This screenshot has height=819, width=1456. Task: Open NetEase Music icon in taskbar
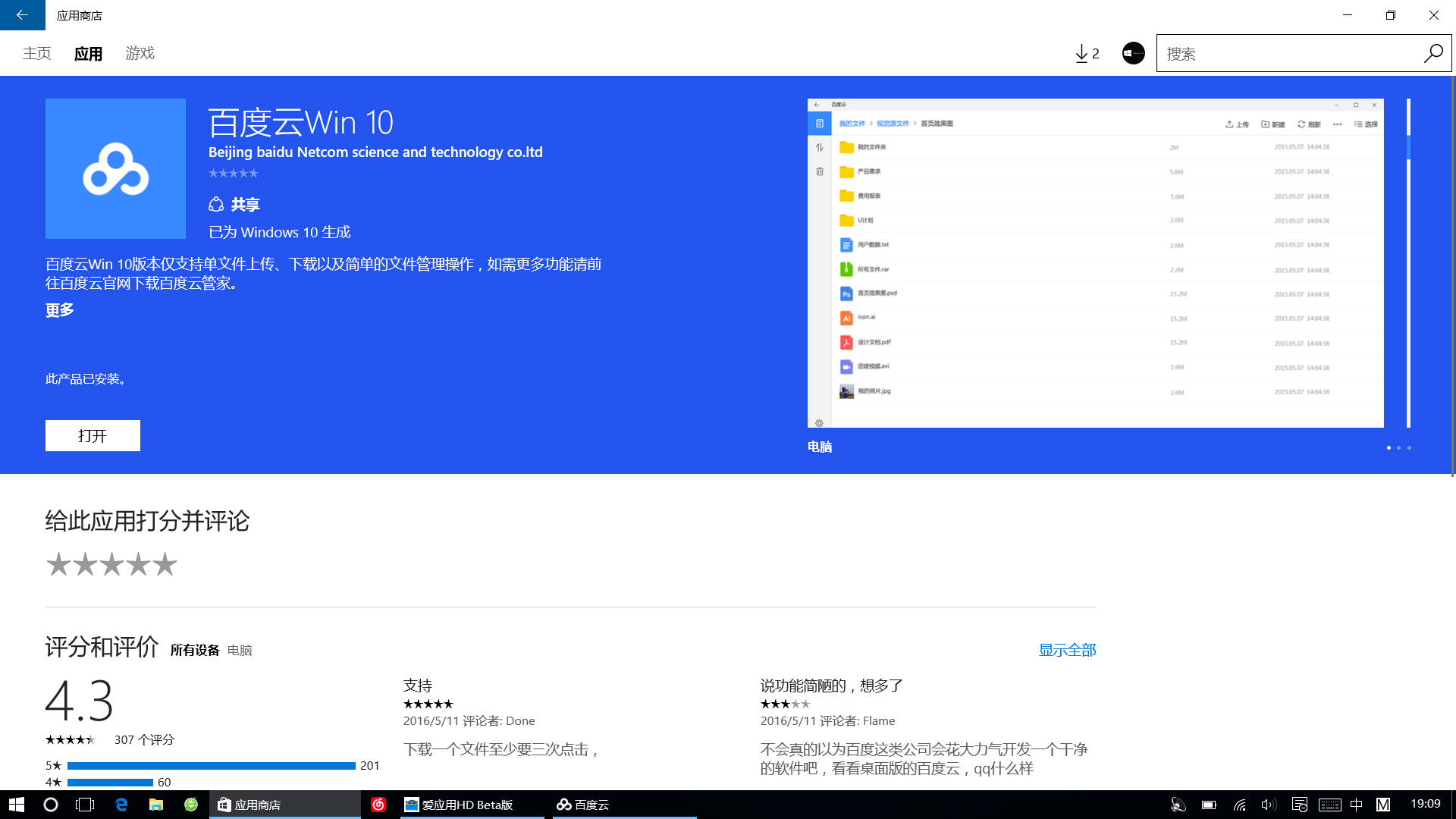pos(378,805)
